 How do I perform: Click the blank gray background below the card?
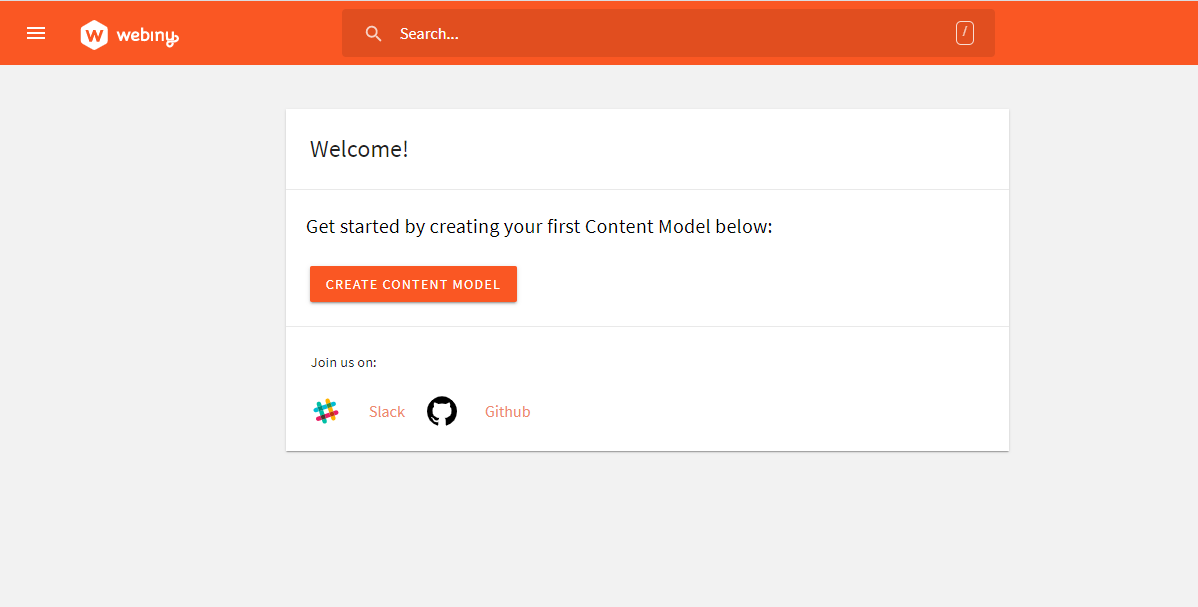(x=647, y=529)
